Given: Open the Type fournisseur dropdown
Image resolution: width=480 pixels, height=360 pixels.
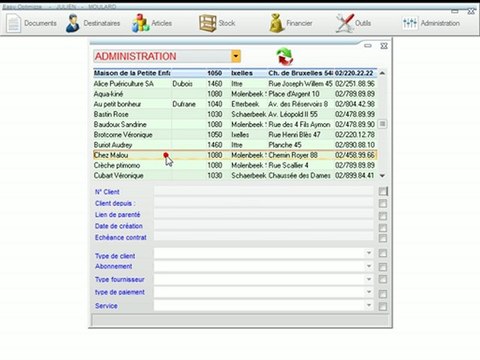Looking at the screenshot, I should point(369,279).
